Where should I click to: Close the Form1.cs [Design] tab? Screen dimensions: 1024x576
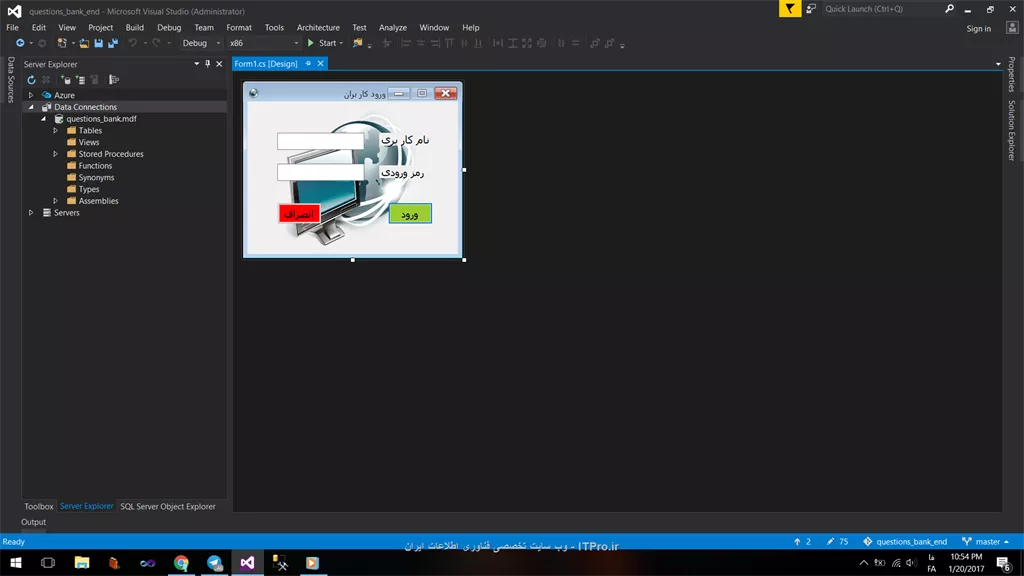tap(321, 63)
